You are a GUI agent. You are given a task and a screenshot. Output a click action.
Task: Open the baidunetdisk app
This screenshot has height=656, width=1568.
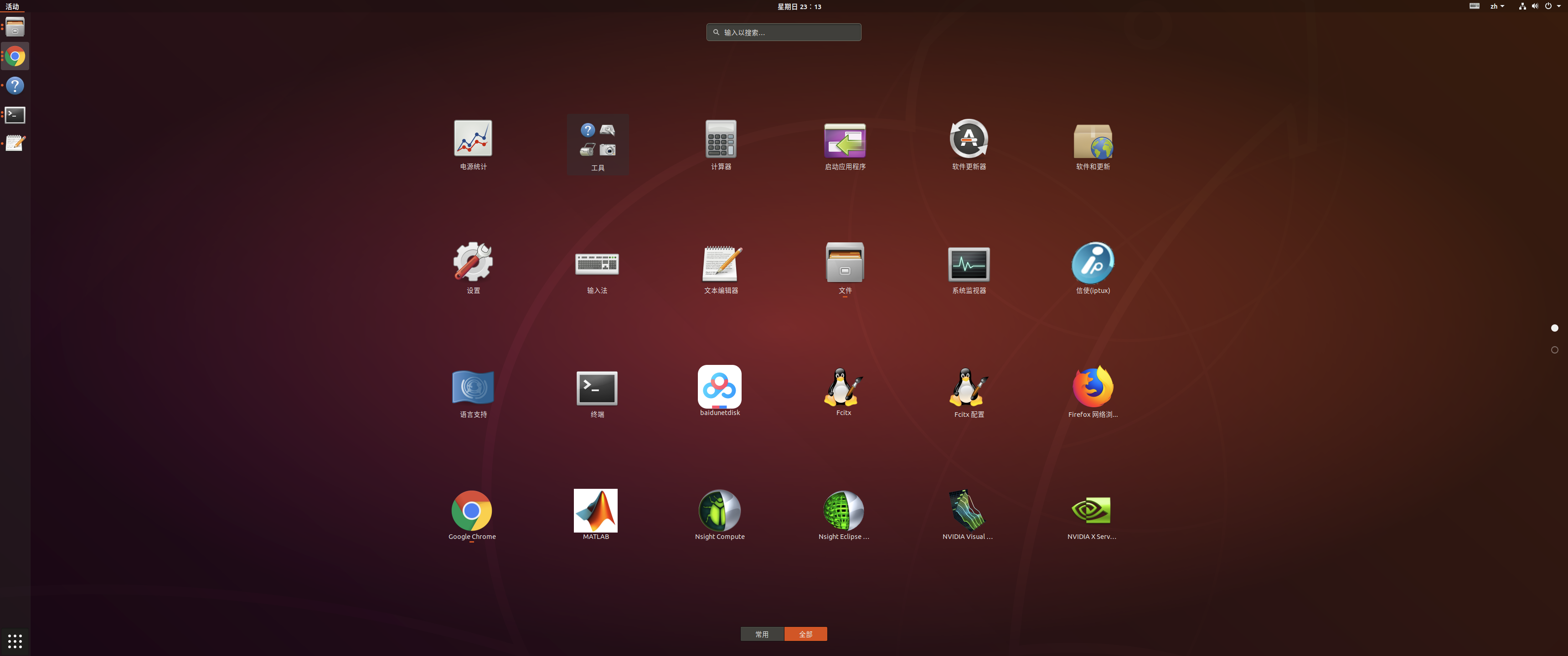click(719, 388)
